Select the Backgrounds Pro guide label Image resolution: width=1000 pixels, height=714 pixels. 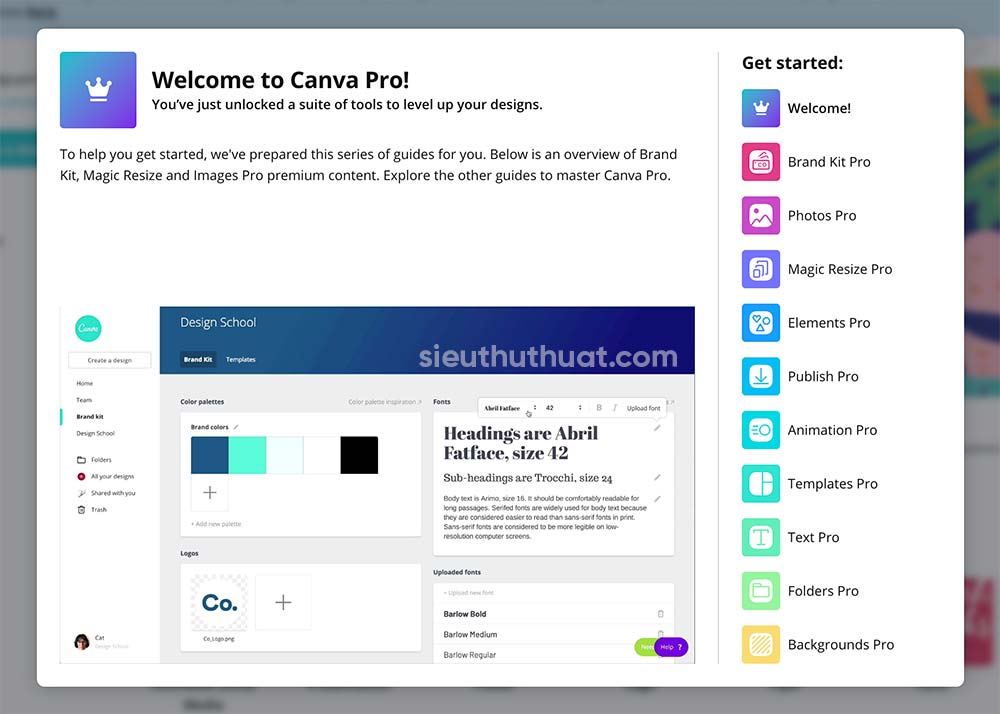[x=841, y=645]
